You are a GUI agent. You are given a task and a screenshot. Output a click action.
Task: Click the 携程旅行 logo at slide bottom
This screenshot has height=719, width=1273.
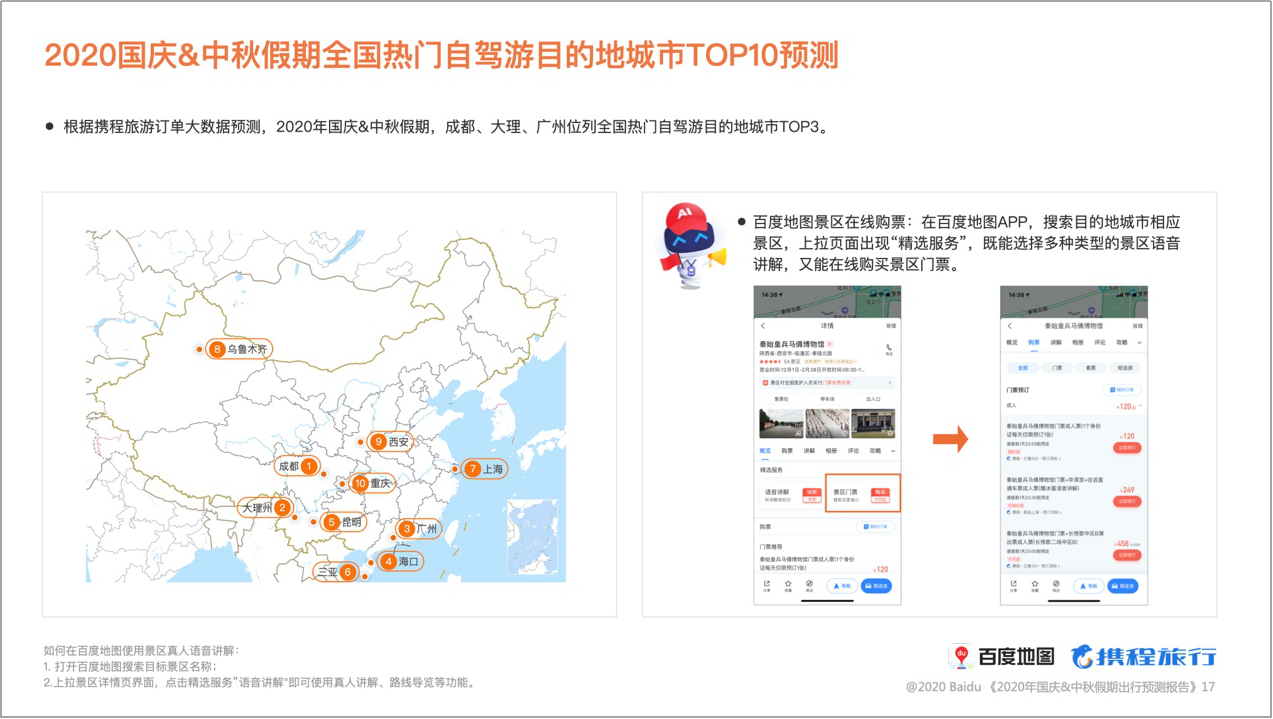click(x=1143, y=657)
